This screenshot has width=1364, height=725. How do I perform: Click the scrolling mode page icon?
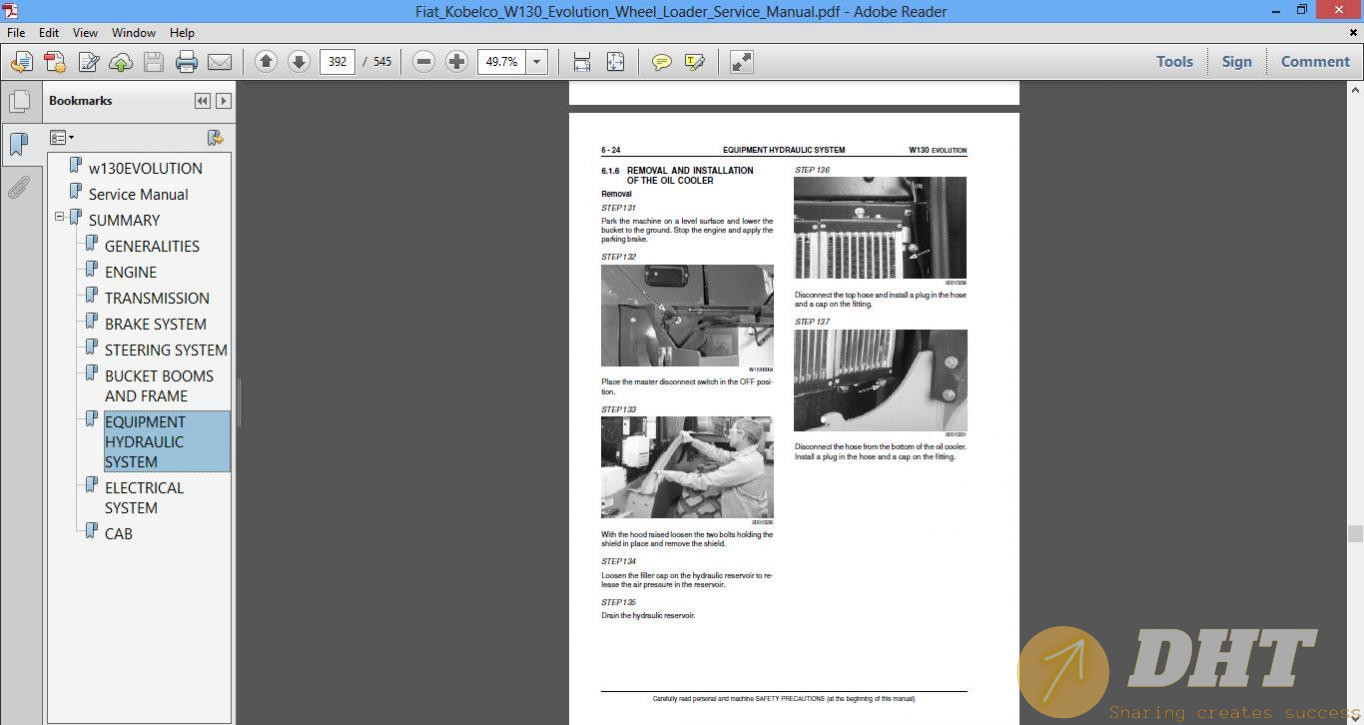click(x=582, y=62)
